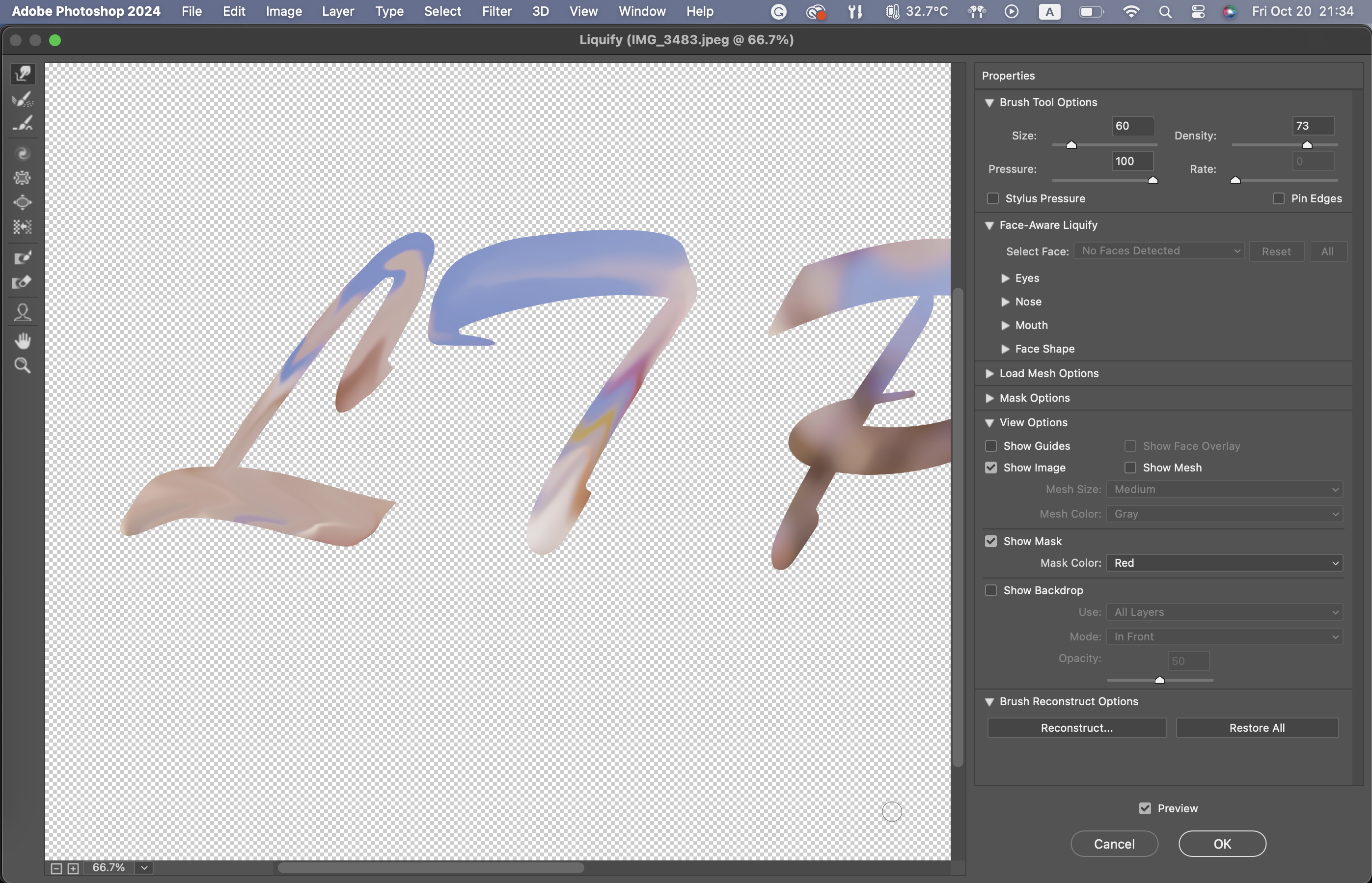Select the Bloat tool
This screenshot has height=883, width=1372.
click(23, 202)
